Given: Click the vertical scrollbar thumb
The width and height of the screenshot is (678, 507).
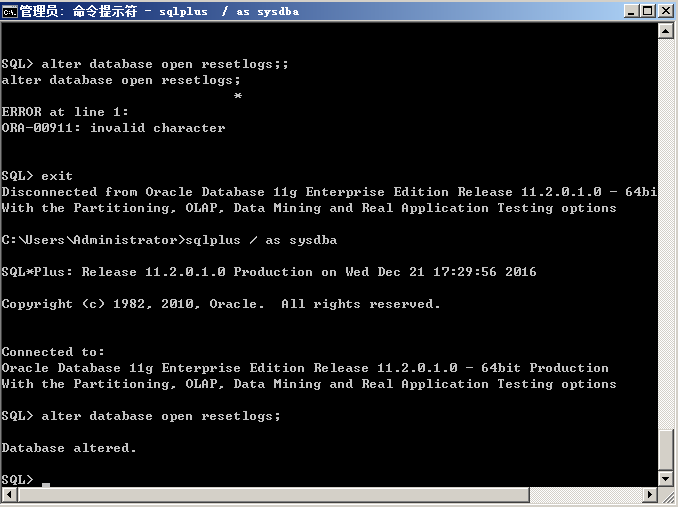Looking at the screenshot, I should click(x=665, y=450).
